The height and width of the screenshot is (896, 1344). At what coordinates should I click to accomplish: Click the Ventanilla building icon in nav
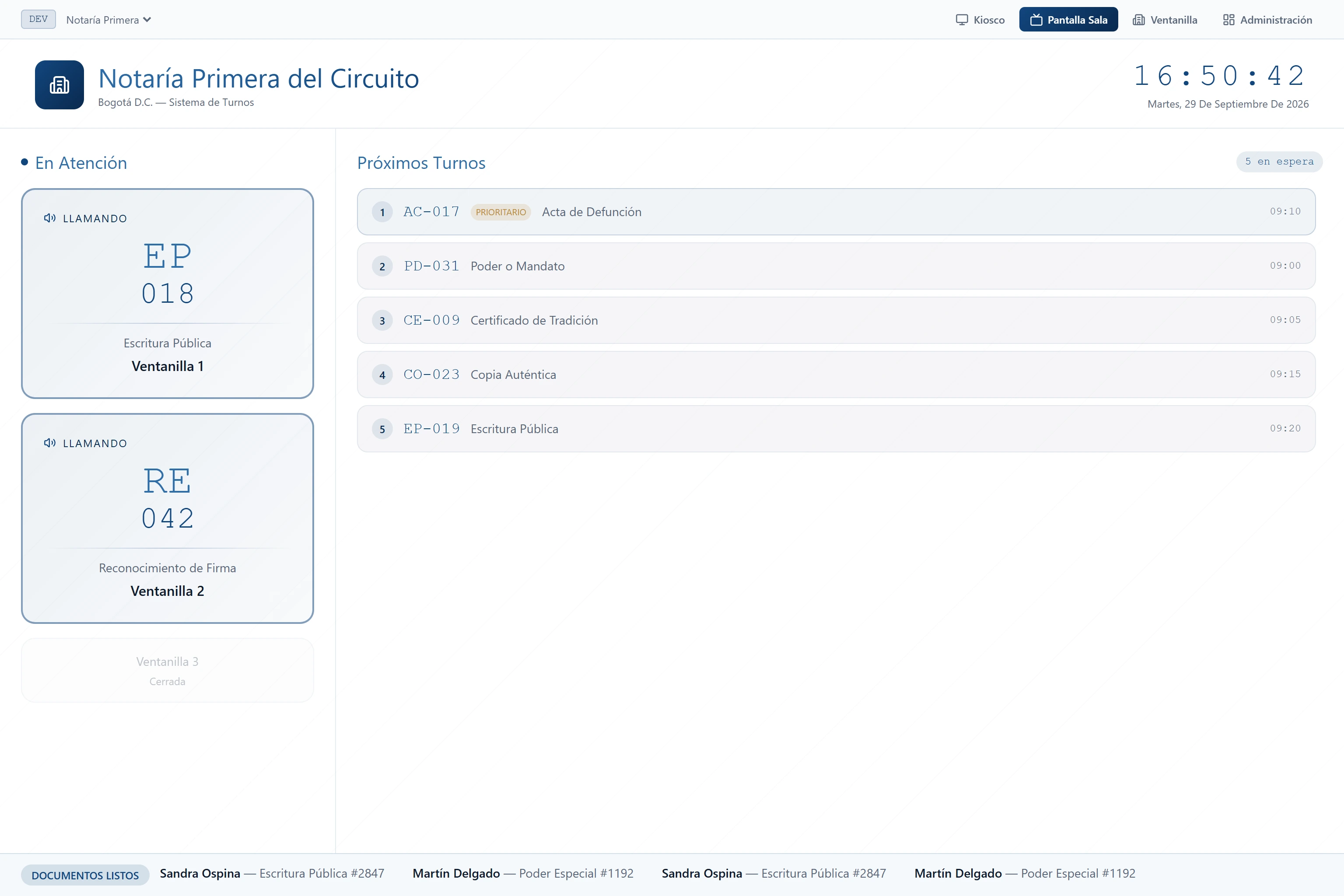point(1139,19)
